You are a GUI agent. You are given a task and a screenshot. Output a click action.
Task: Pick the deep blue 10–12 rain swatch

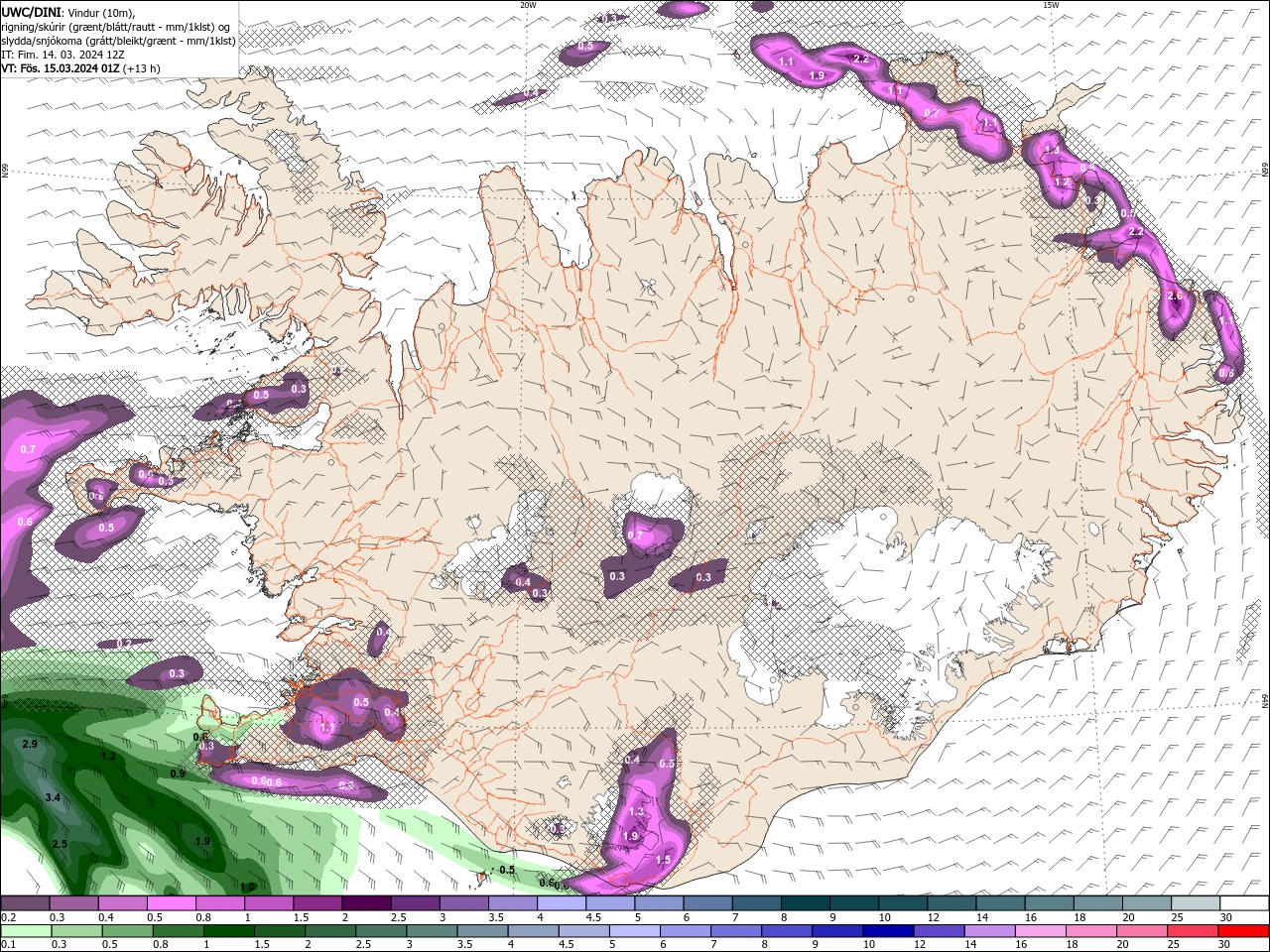coord(889,931)
